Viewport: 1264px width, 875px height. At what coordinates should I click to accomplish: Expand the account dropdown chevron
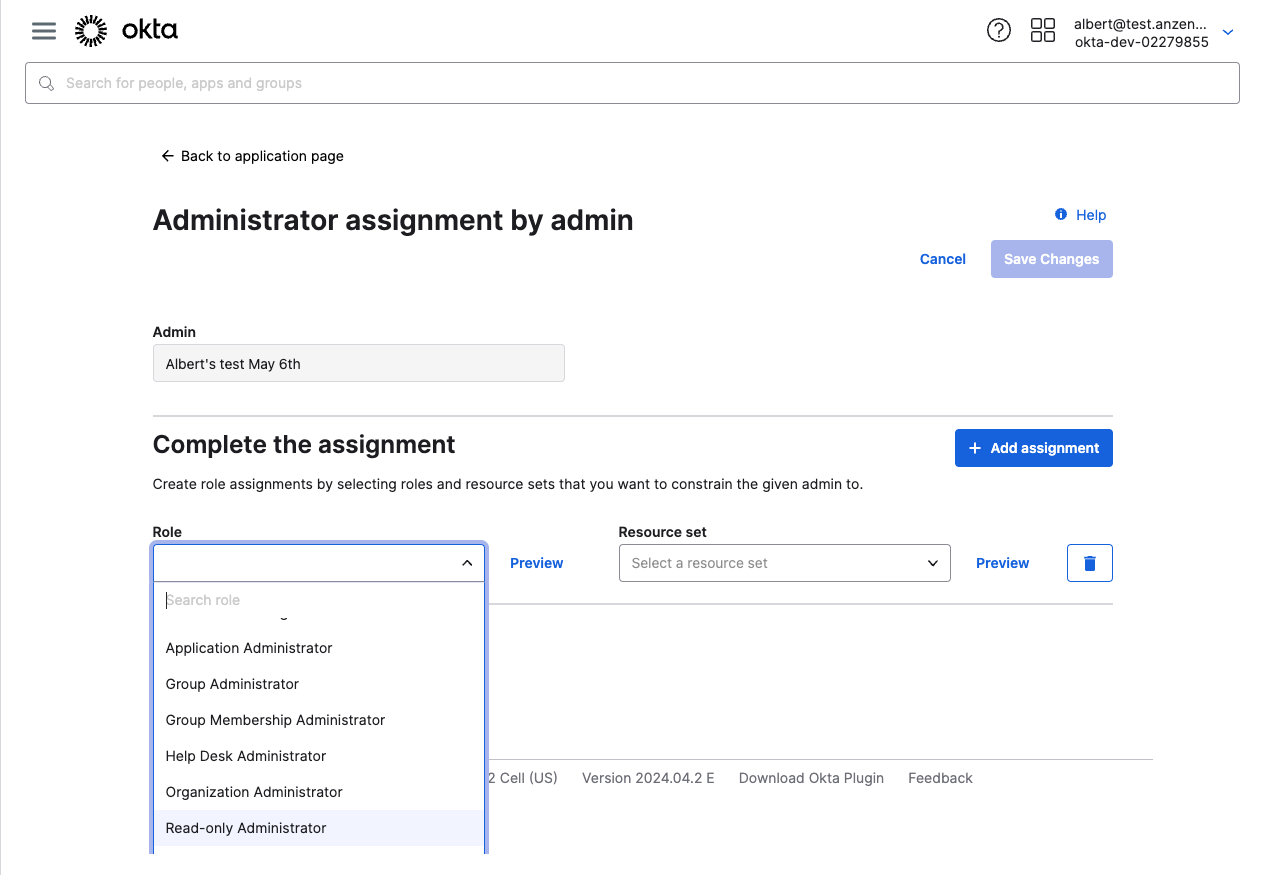point(1228,32)
